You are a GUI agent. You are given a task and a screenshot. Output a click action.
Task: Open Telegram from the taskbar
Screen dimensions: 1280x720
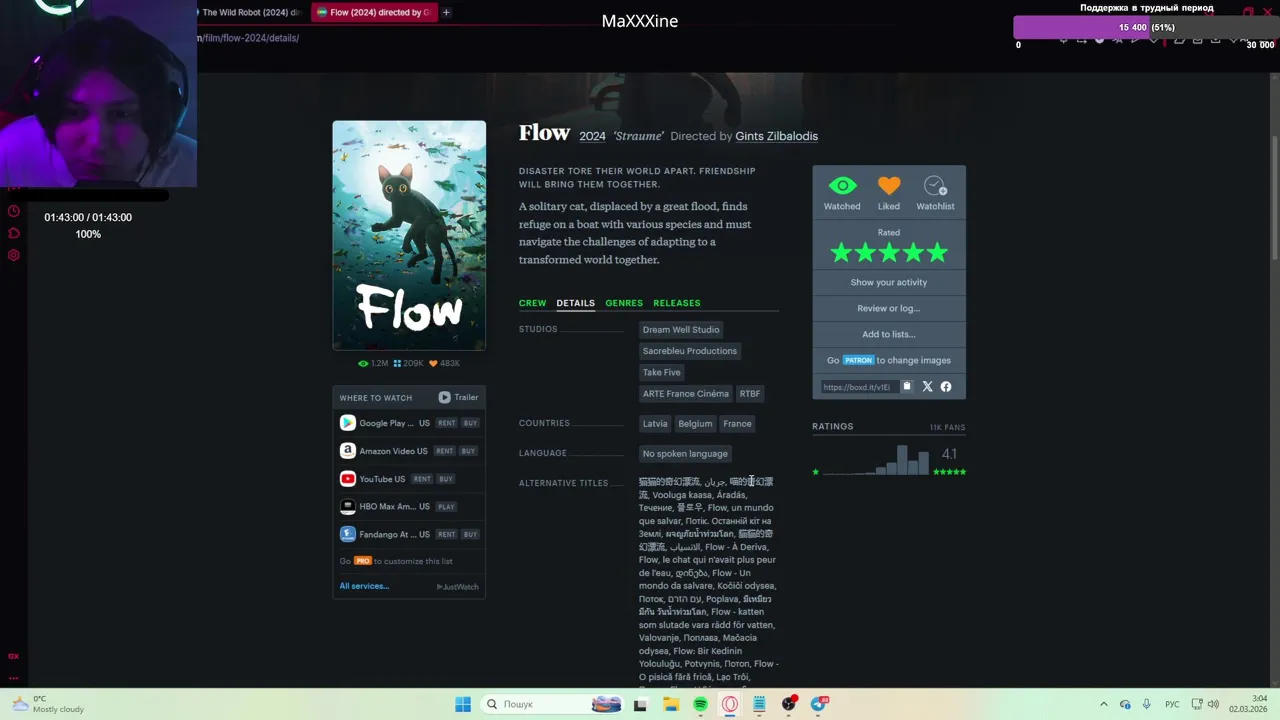(819, 704)
